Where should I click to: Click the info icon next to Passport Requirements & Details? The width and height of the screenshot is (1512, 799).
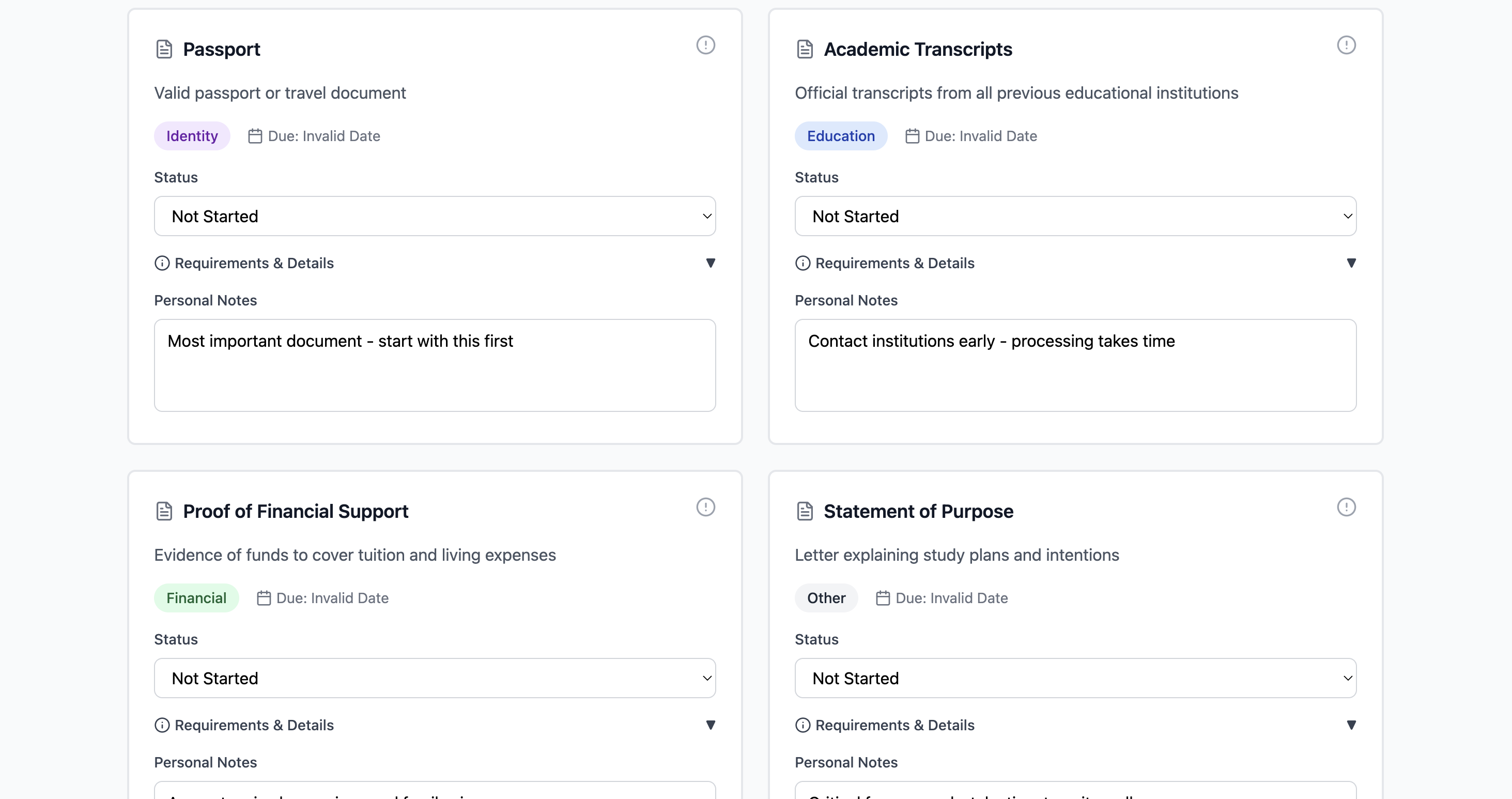coord(162,263)
